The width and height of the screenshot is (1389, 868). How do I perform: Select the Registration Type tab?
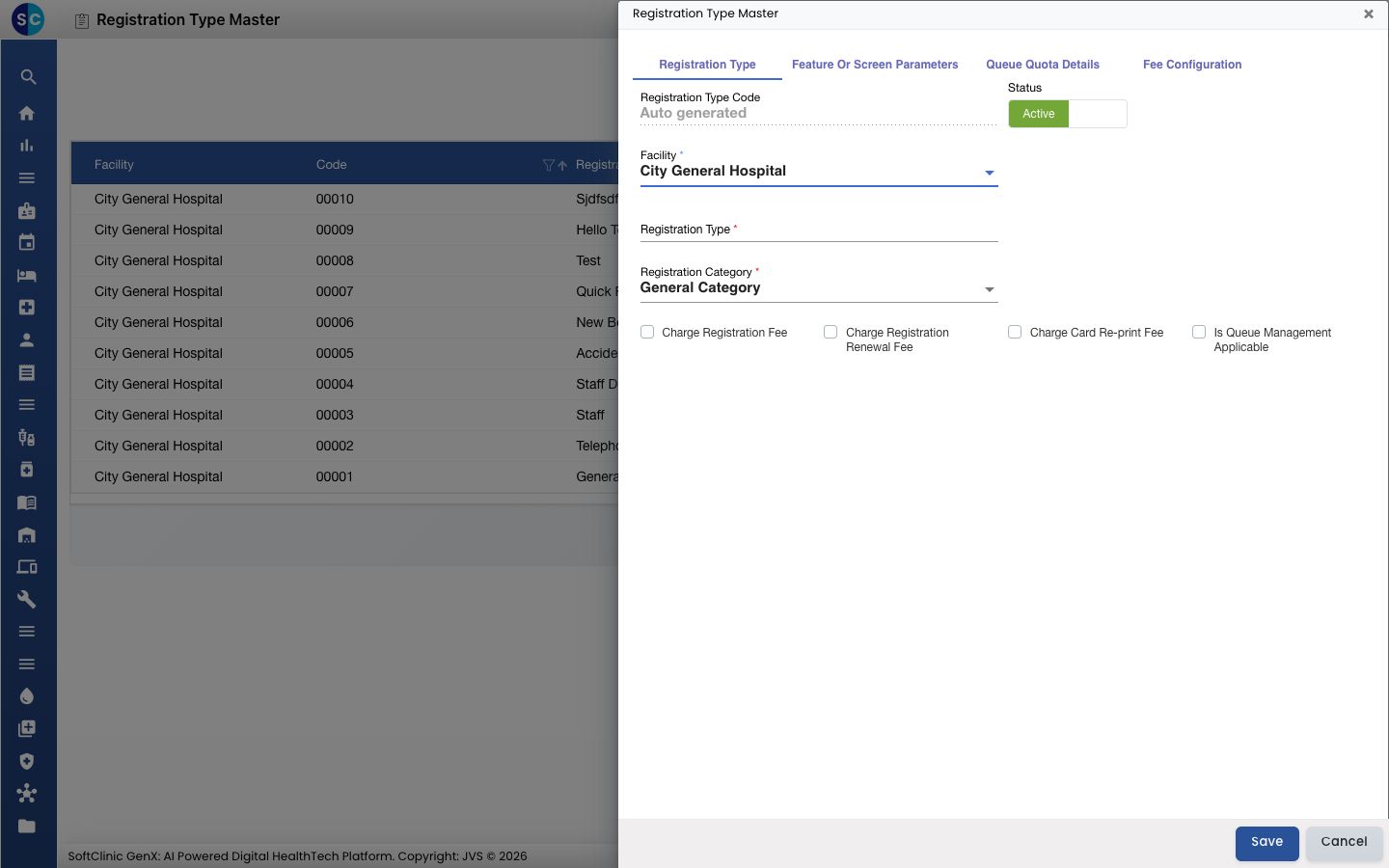click(x=707, y=65)
